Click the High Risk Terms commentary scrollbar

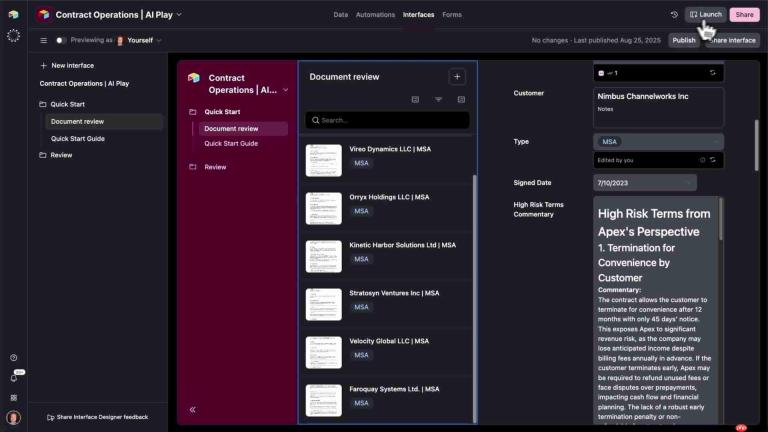(720, 218)
